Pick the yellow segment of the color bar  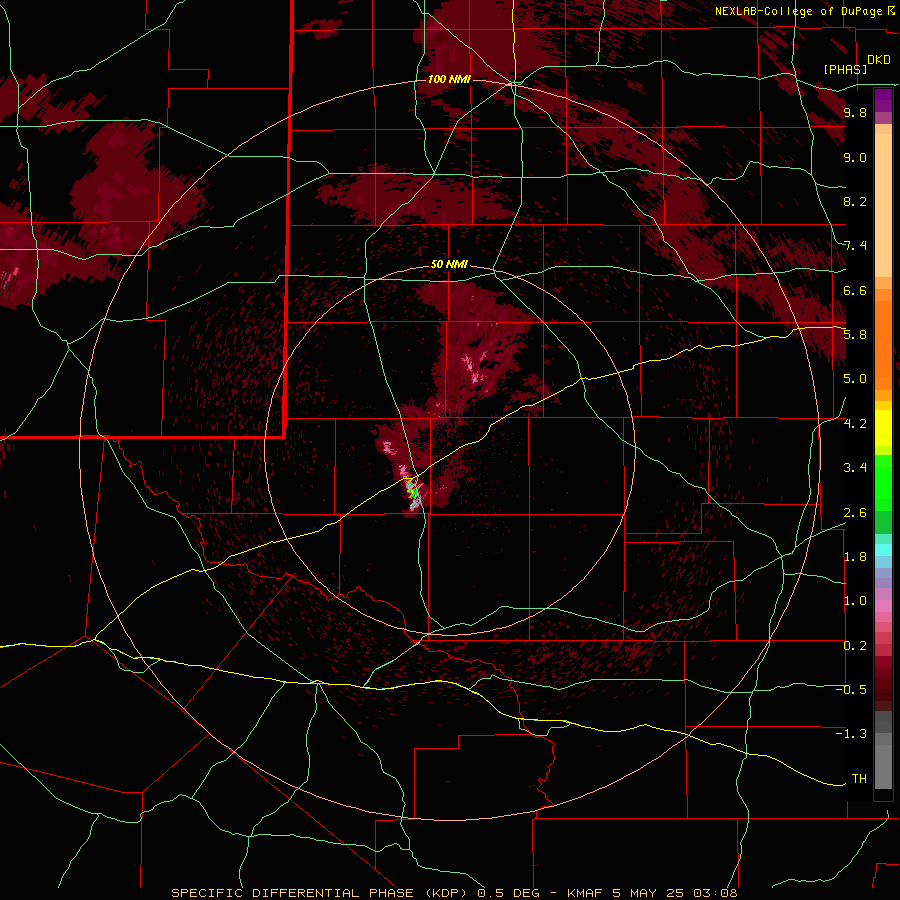[883, 428]
